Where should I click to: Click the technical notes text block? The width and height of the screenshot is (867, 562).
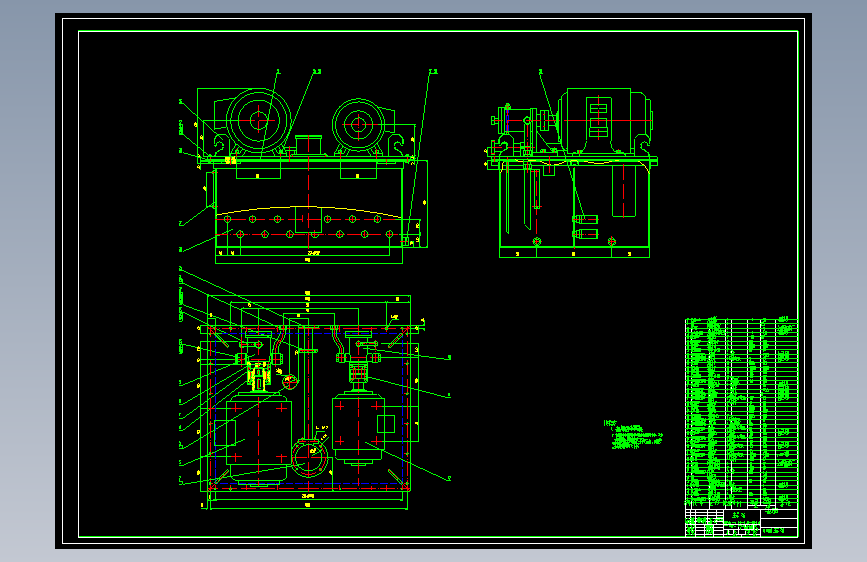point(633,434)
